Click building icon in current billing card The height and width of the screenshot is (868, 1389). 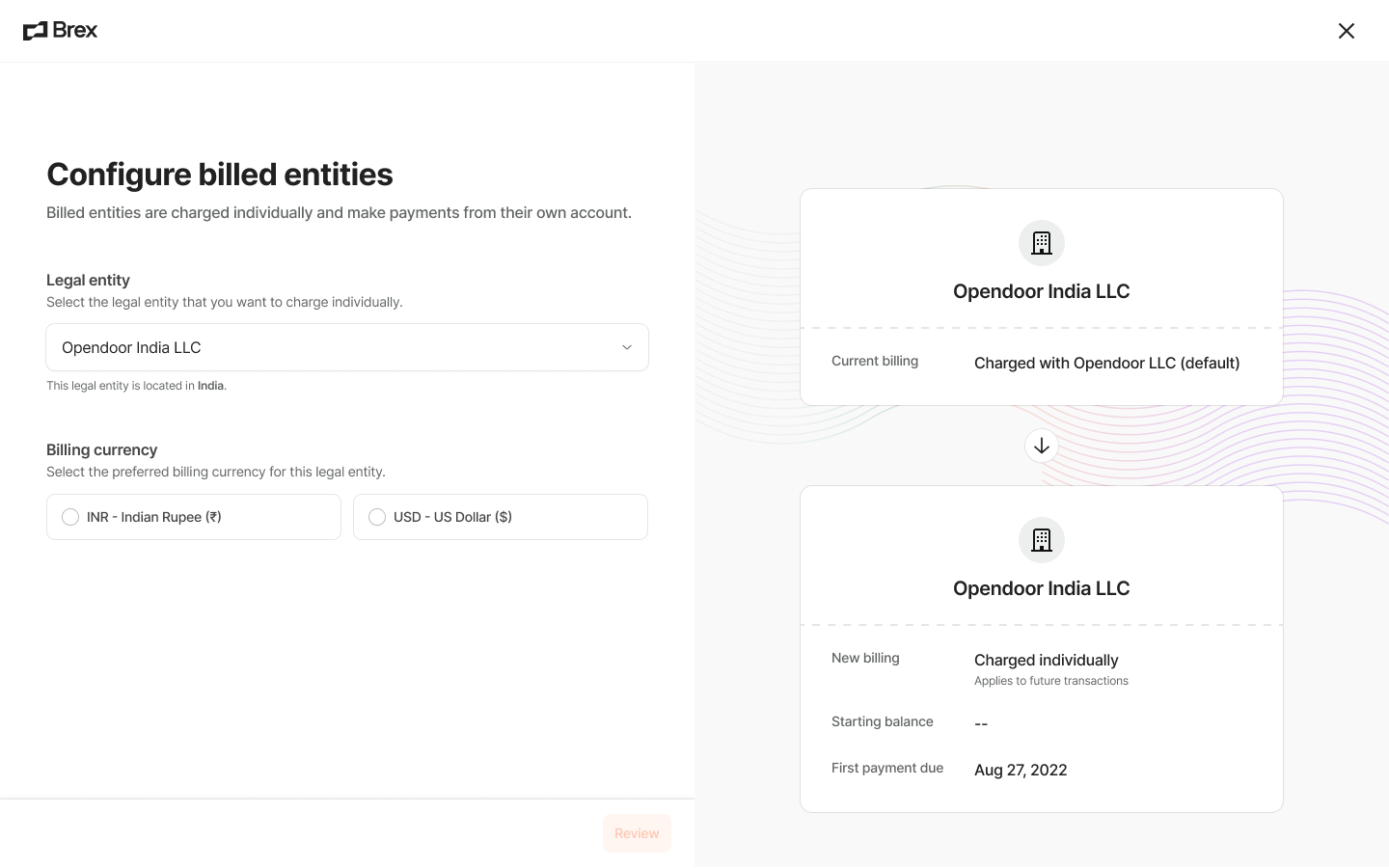click(1042, 243)
